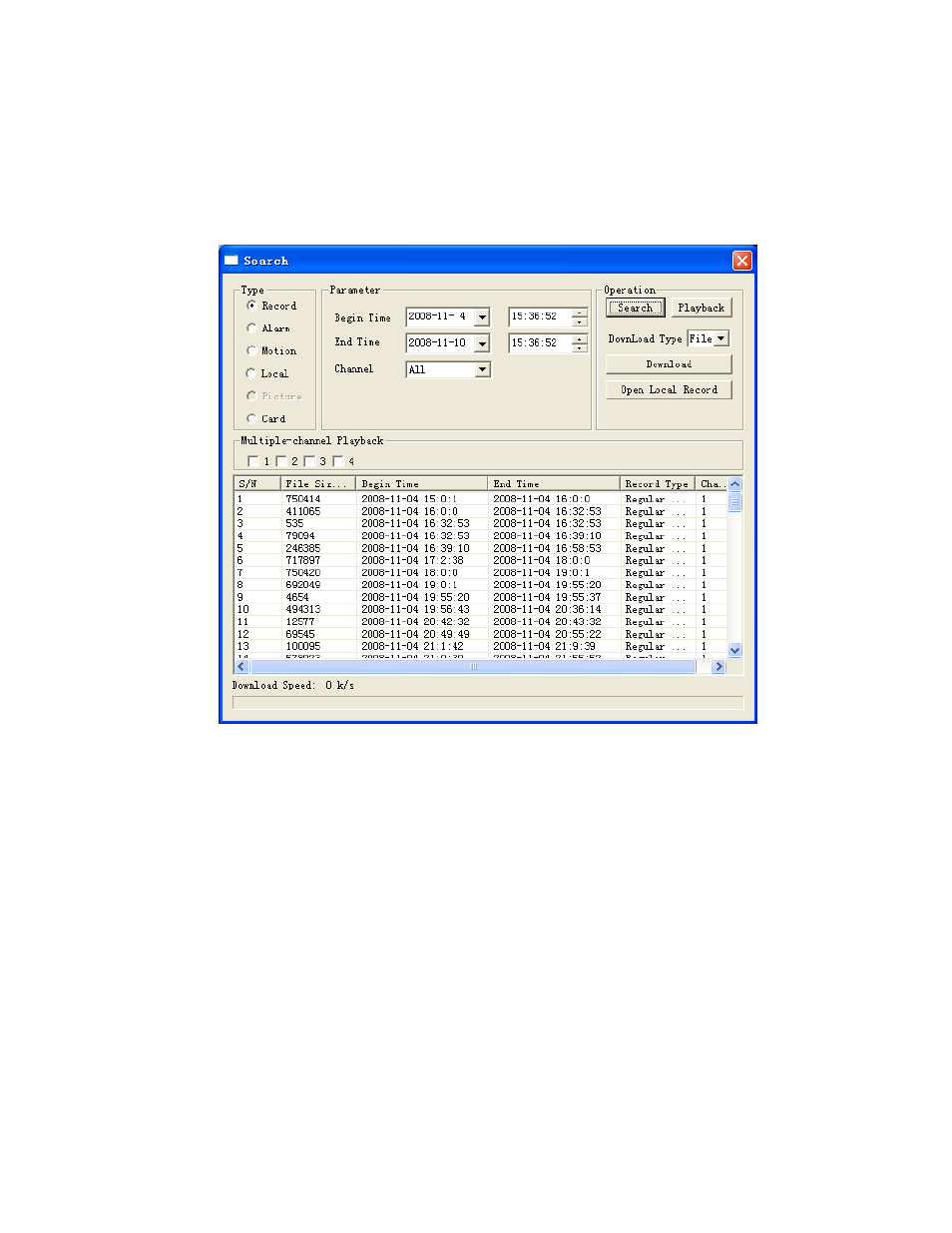Viewport: 952px width, 1233px height.
Task: Click the Open Local Record button
Action: coord(669,389)
